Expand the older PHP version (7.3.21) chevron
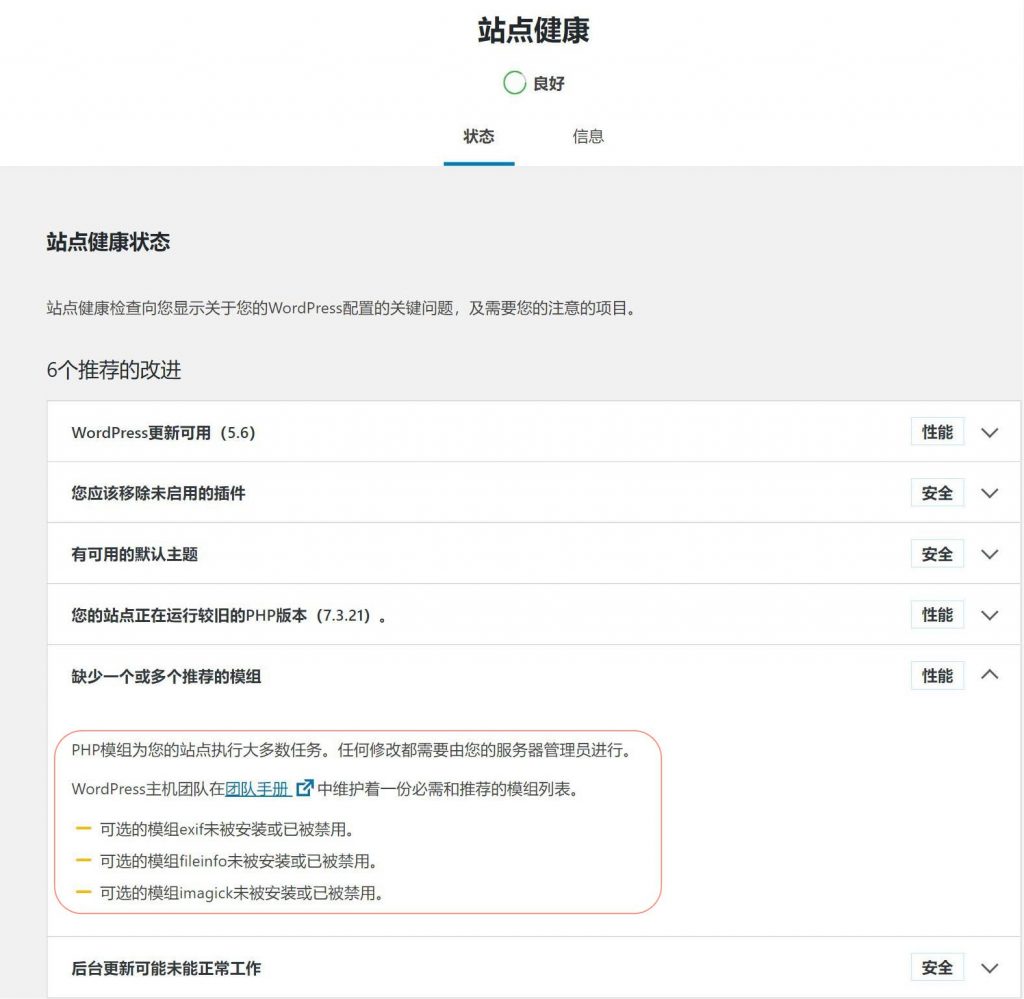 (989, 616)
